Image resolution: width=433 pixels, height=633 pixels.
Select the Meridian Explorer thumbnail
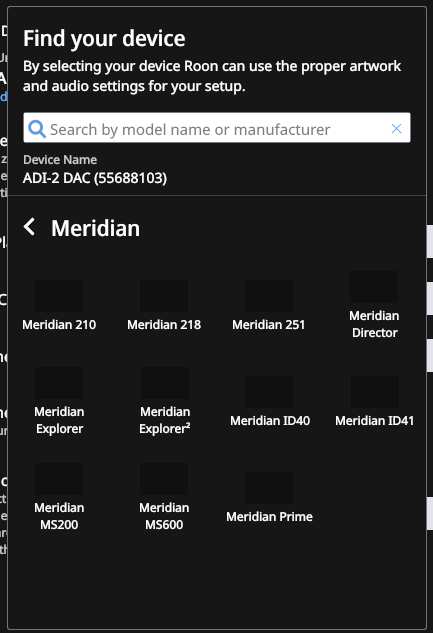point(59,383)
